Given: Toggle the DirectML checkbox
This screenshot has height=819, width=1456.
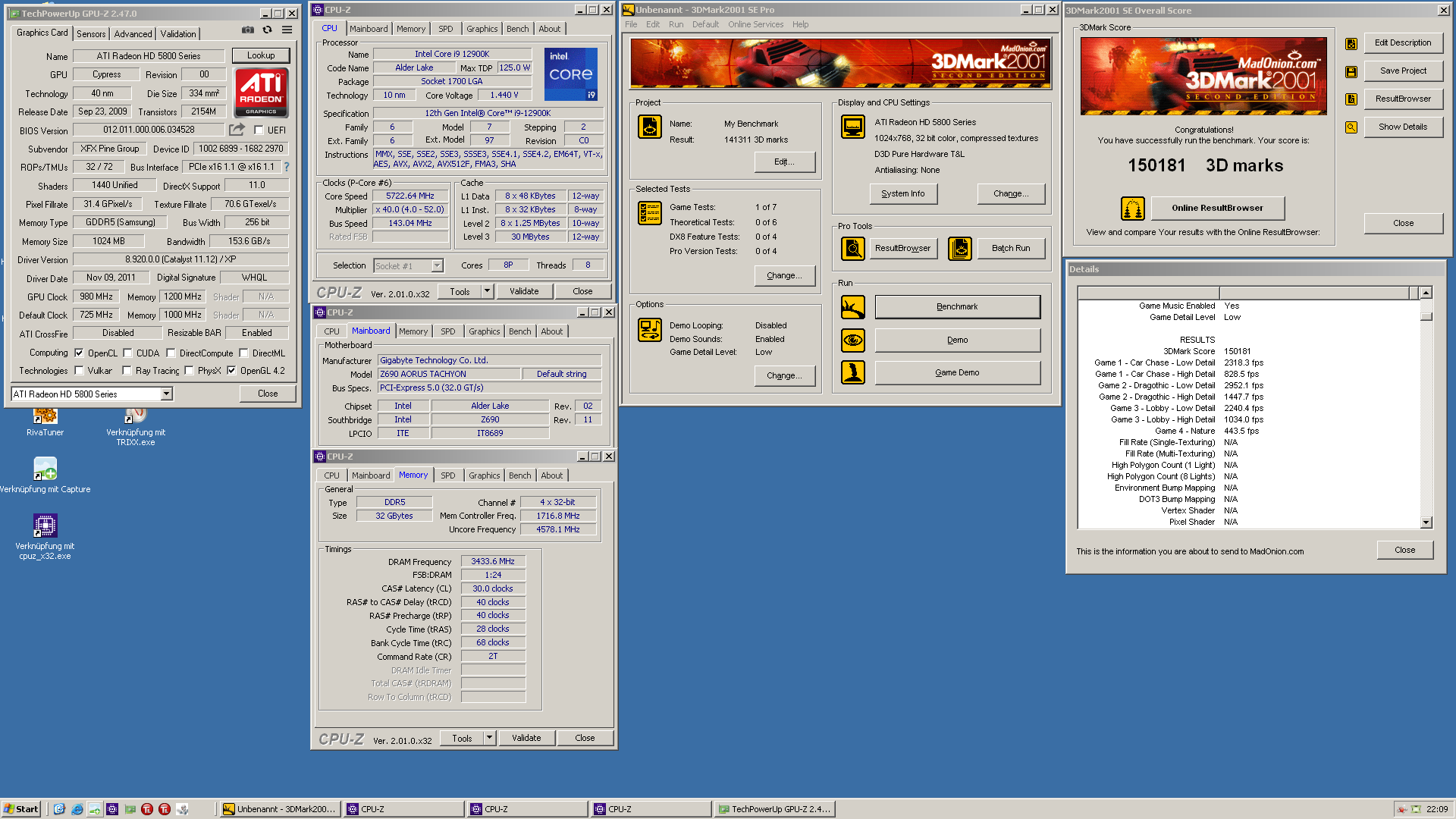Looking at the screenshot, I should coord(243,353).
